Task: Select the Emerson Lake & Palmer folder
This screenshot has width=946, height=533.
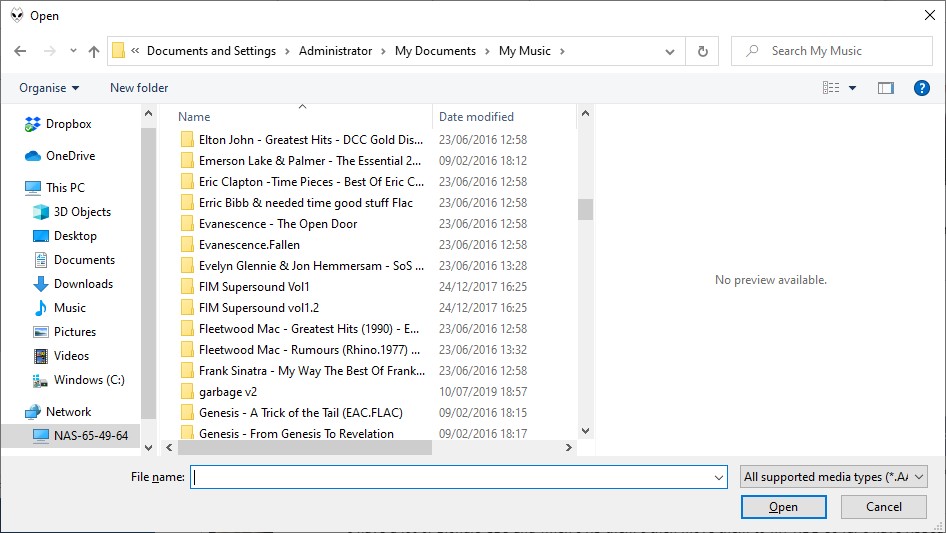Action: (300, 161)
